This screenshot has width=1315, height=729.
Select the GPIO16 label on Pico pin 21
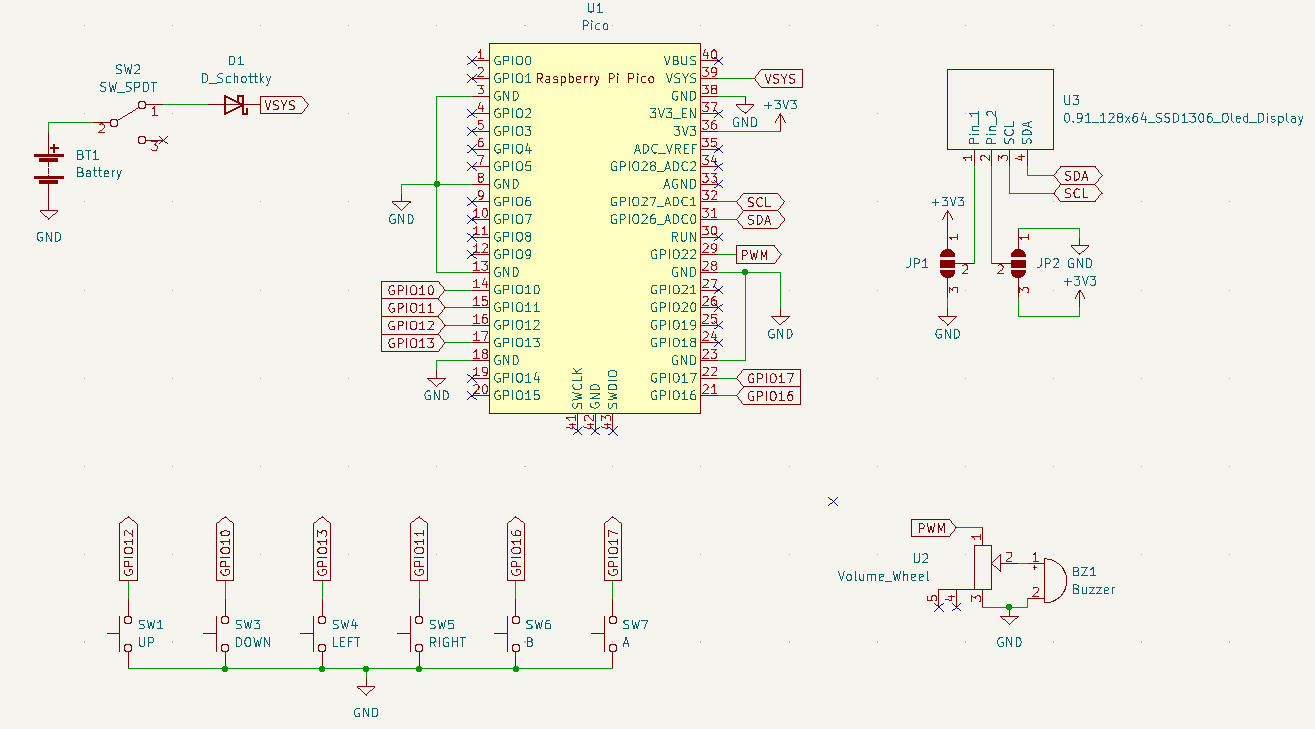[x=769, y=396]
